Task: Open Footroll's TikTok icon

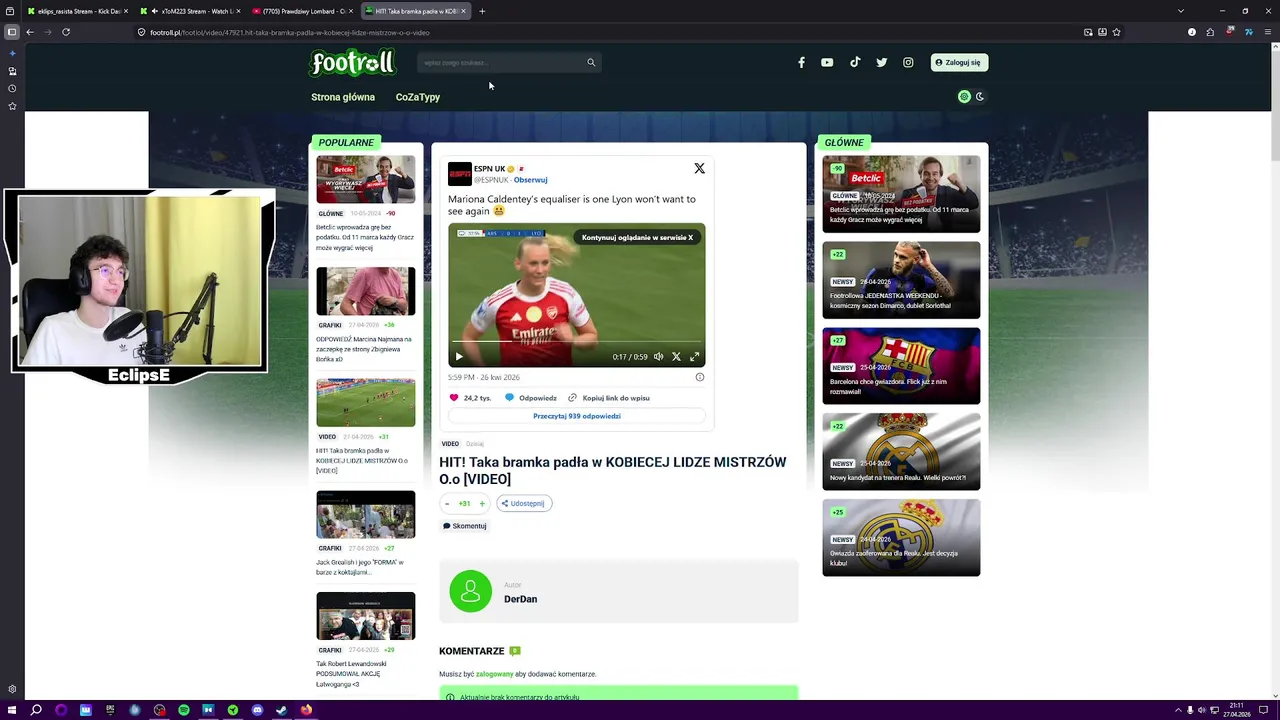Action: pos(855,62)
